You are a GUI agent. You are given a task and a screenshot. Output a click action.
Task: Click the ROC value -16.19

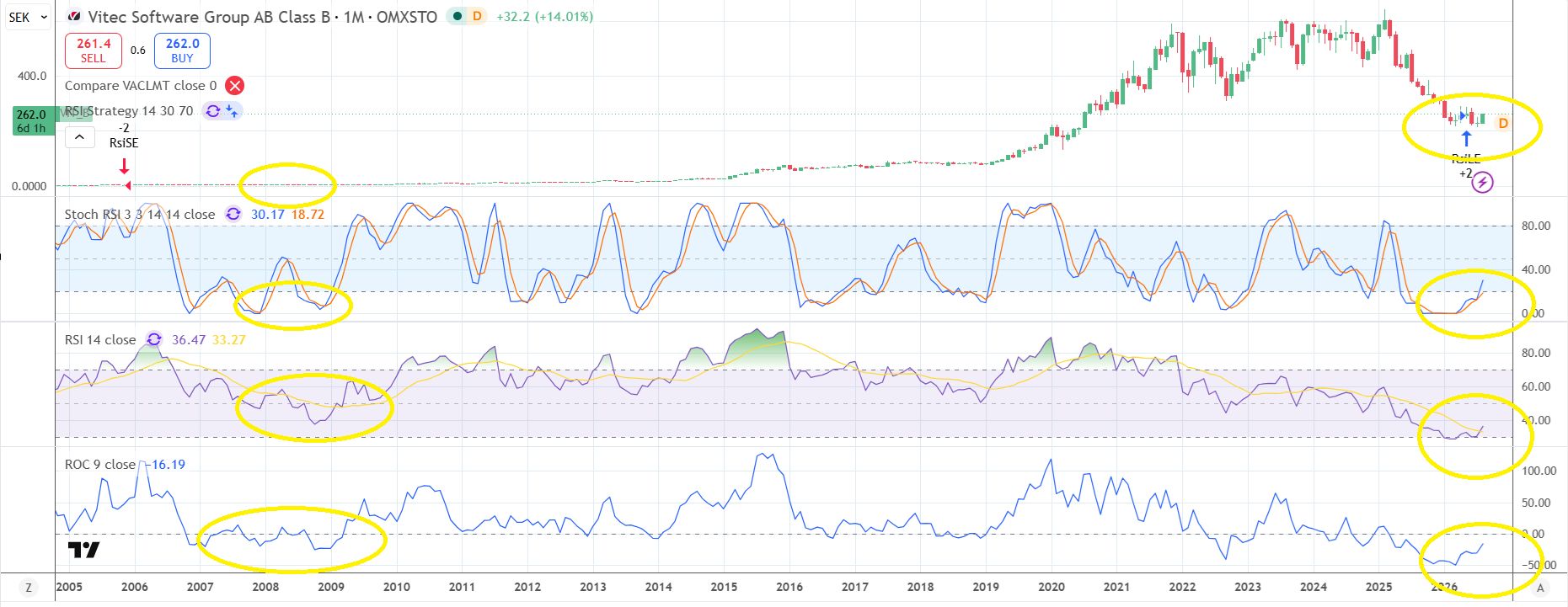165,465
